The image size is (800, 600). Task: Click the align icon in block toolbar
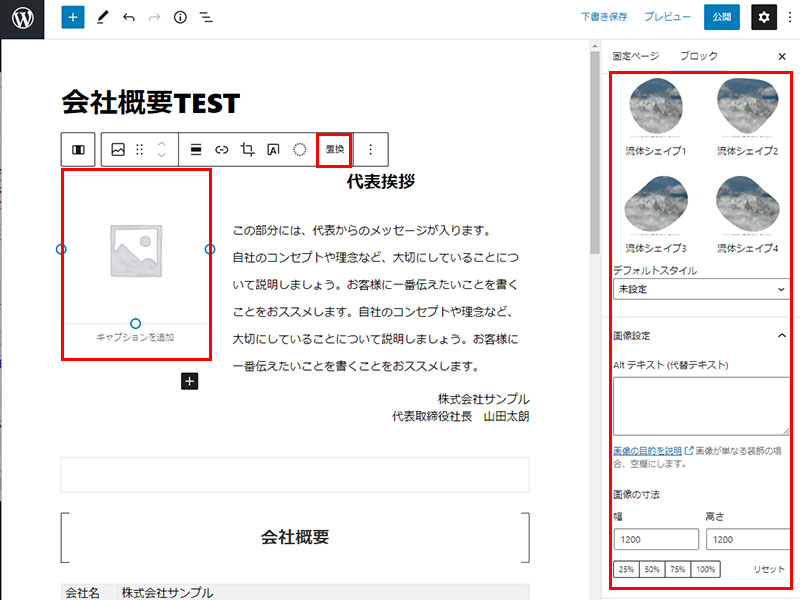coord(196,150)
